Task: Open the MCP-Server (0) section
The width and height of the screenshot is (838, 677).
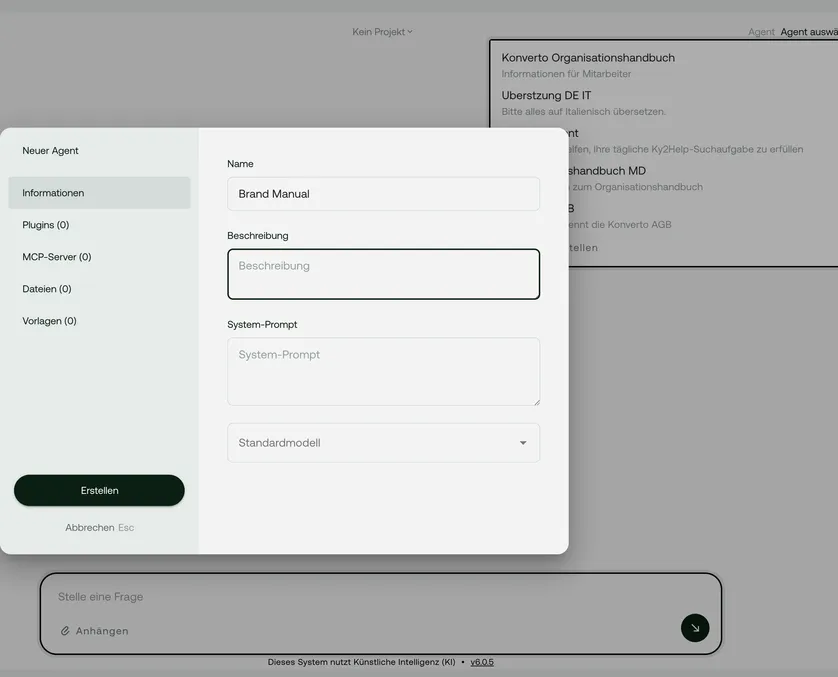Action: point(57,257)
